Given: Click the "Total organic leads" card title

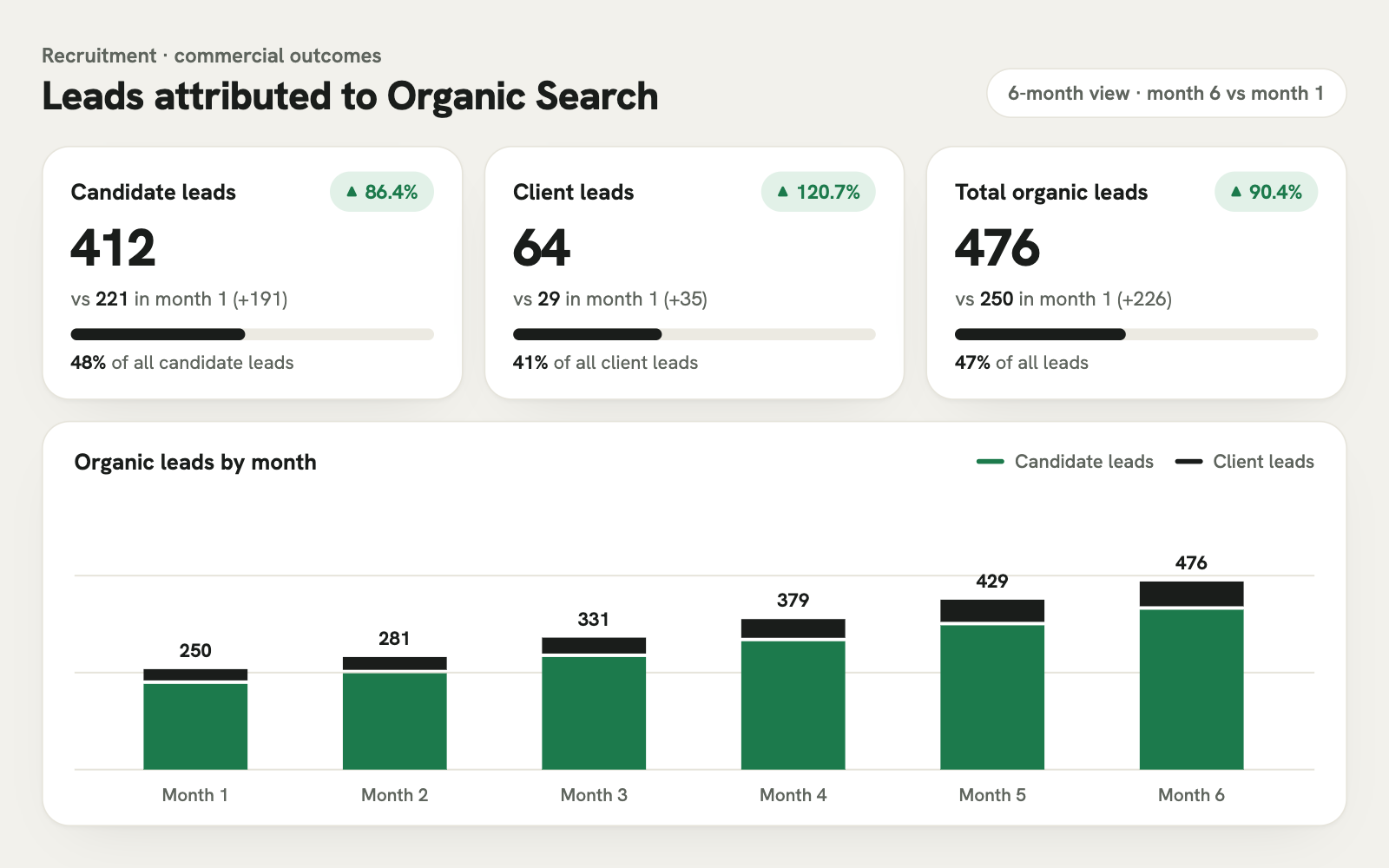Looking at the screenshot, I should click(1051, 192).
